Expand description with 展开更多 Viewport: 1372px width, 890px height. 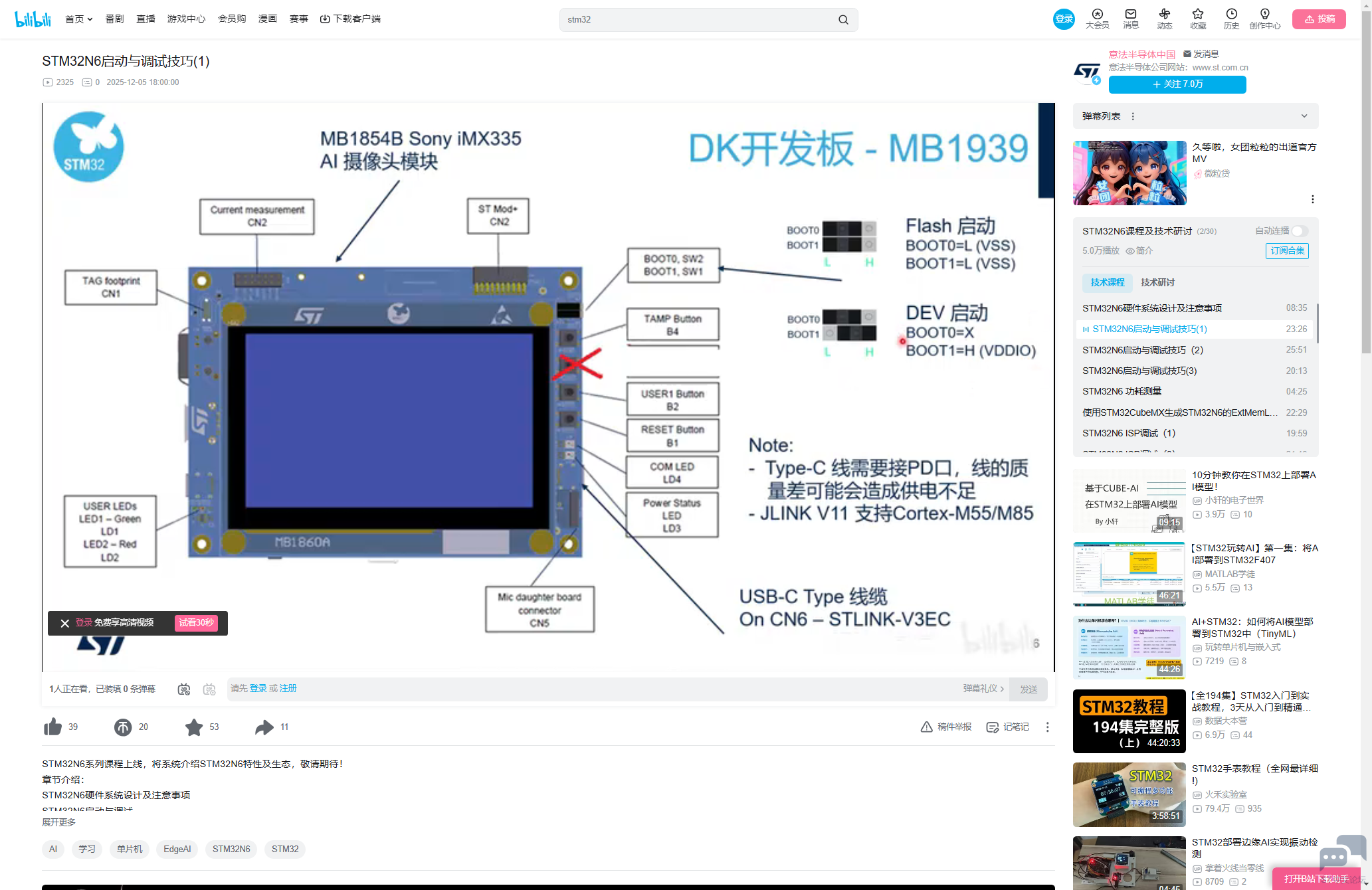(59, 822)
